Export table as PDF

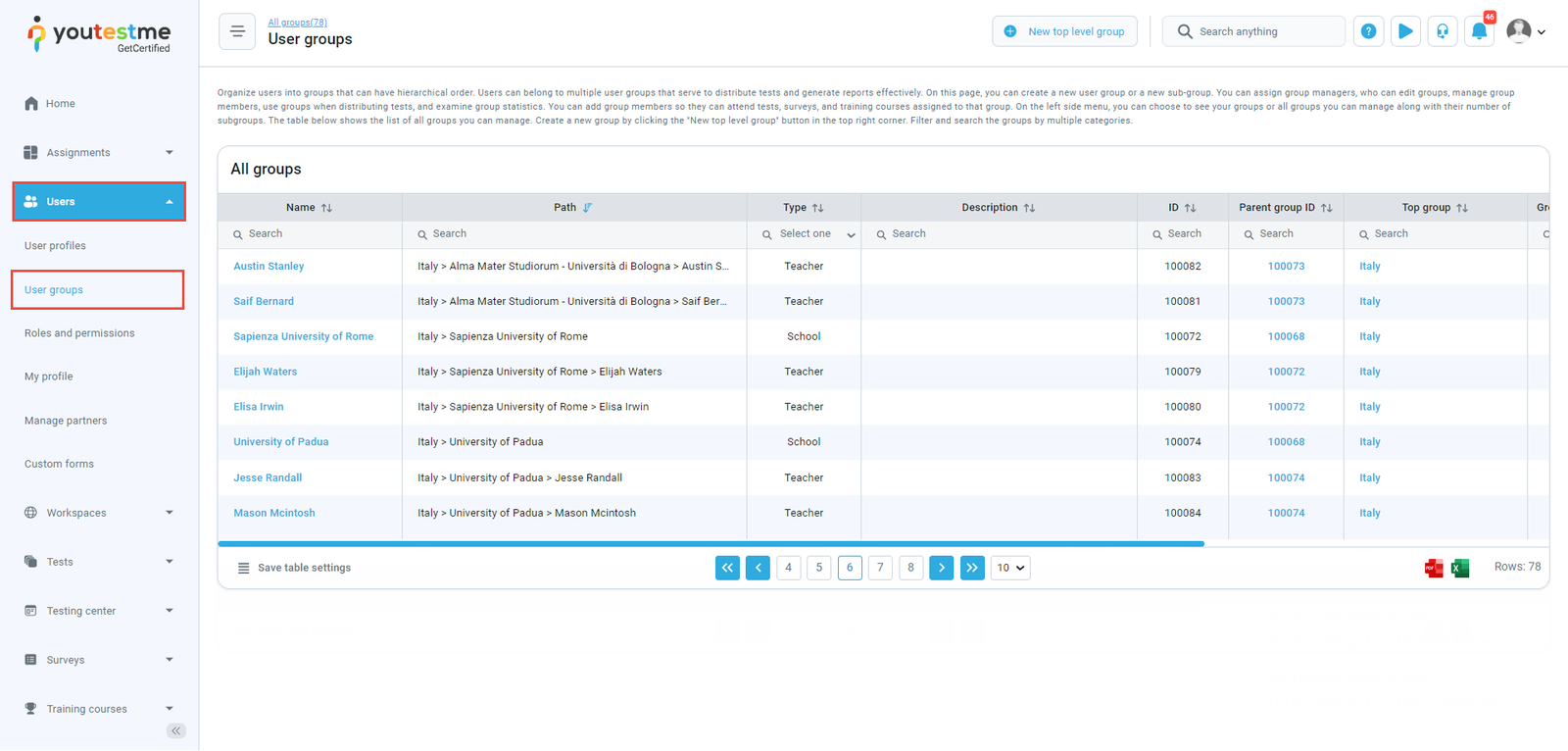pyautogui.click(x=1433, y=569)
